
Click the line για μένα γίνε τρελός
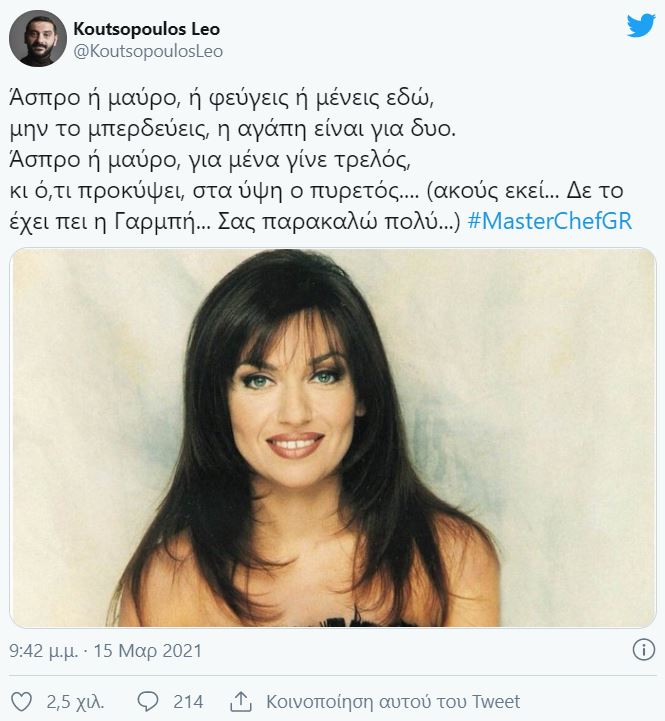[299, 160]
